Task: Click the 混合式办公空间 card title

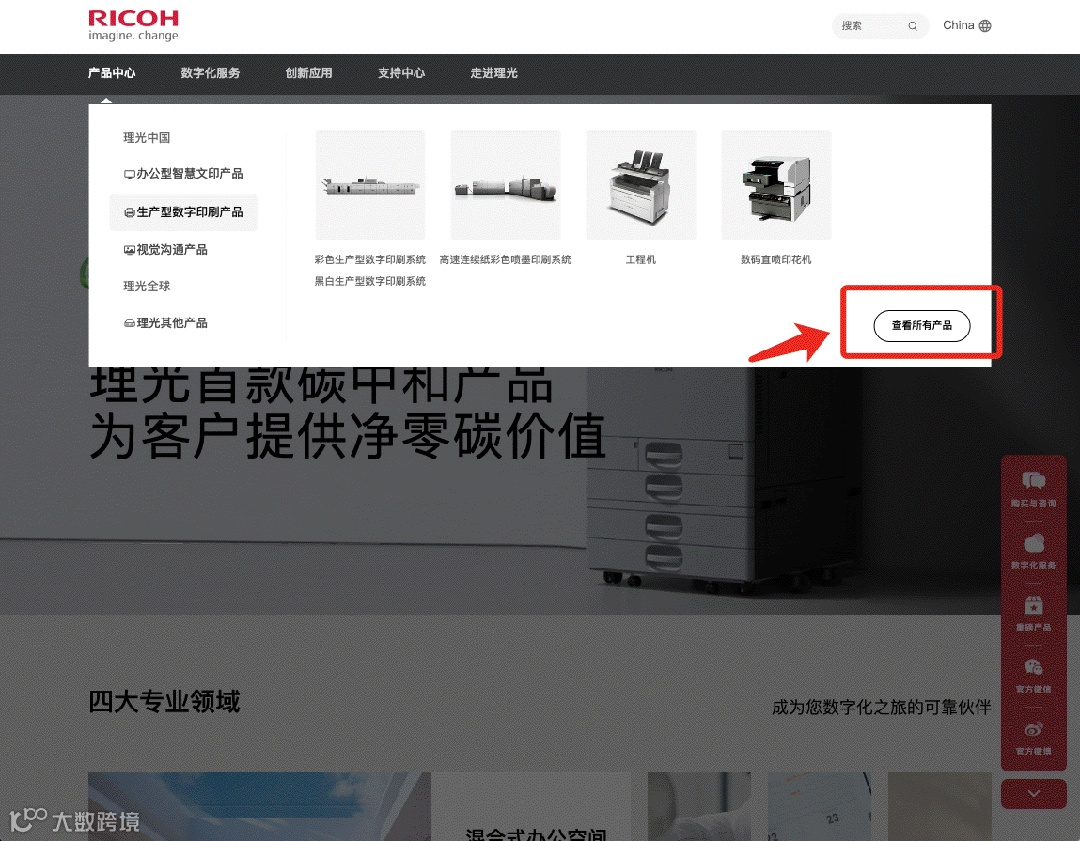Action: pos(536,835)
